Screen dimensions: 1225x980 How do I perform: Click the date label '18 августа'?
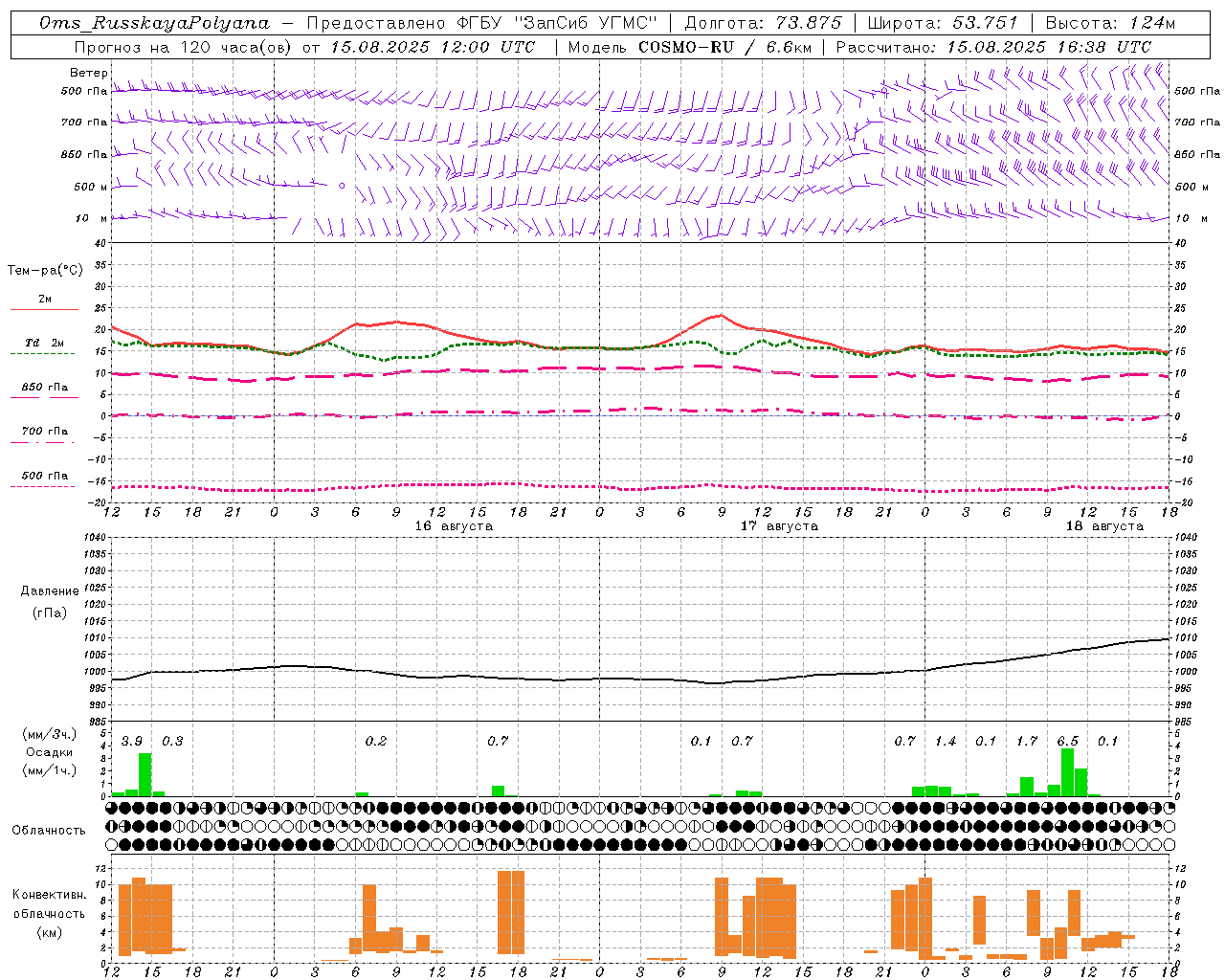(1104, 526)
